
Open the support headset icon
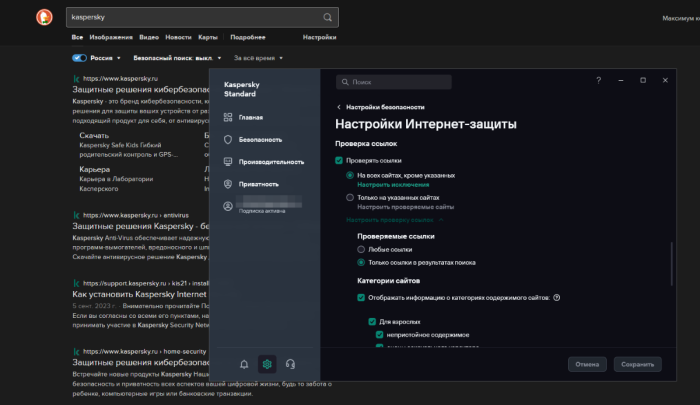click(290, 364)
